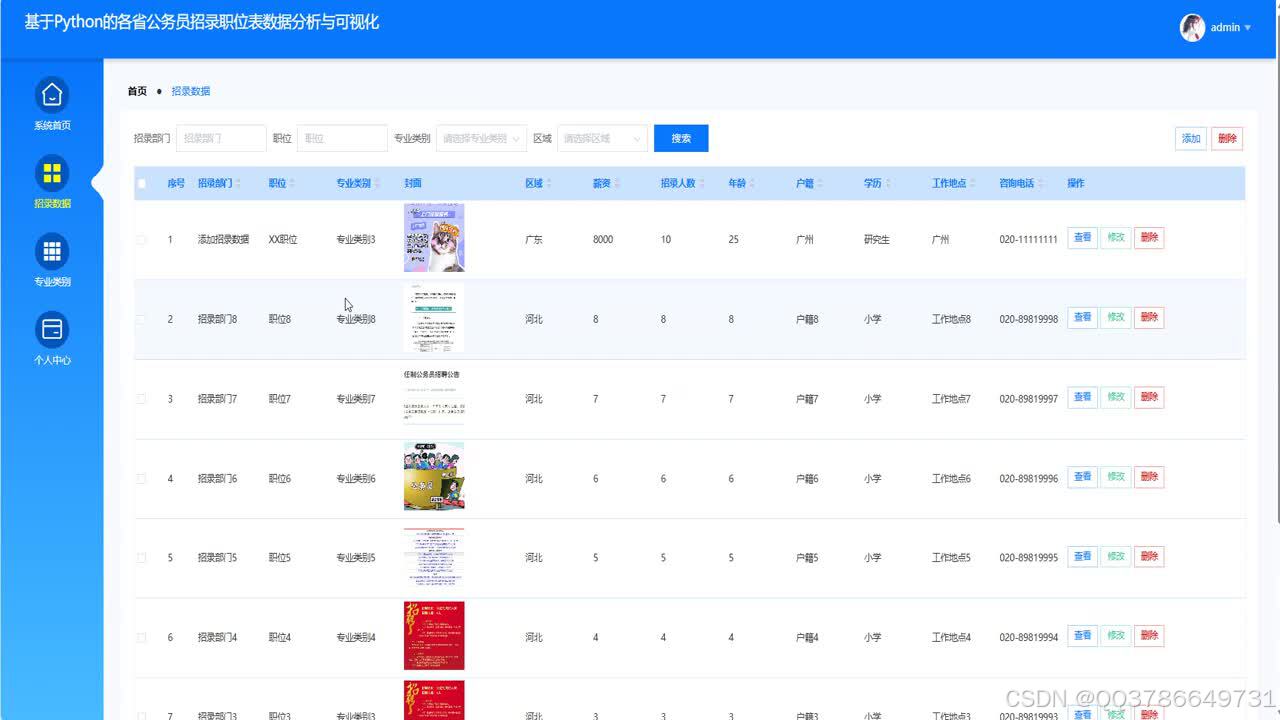Expand the admin user menu arrow
Image resolution: width=1280 pixels, height=720 pixels.
coord(1248,28)
